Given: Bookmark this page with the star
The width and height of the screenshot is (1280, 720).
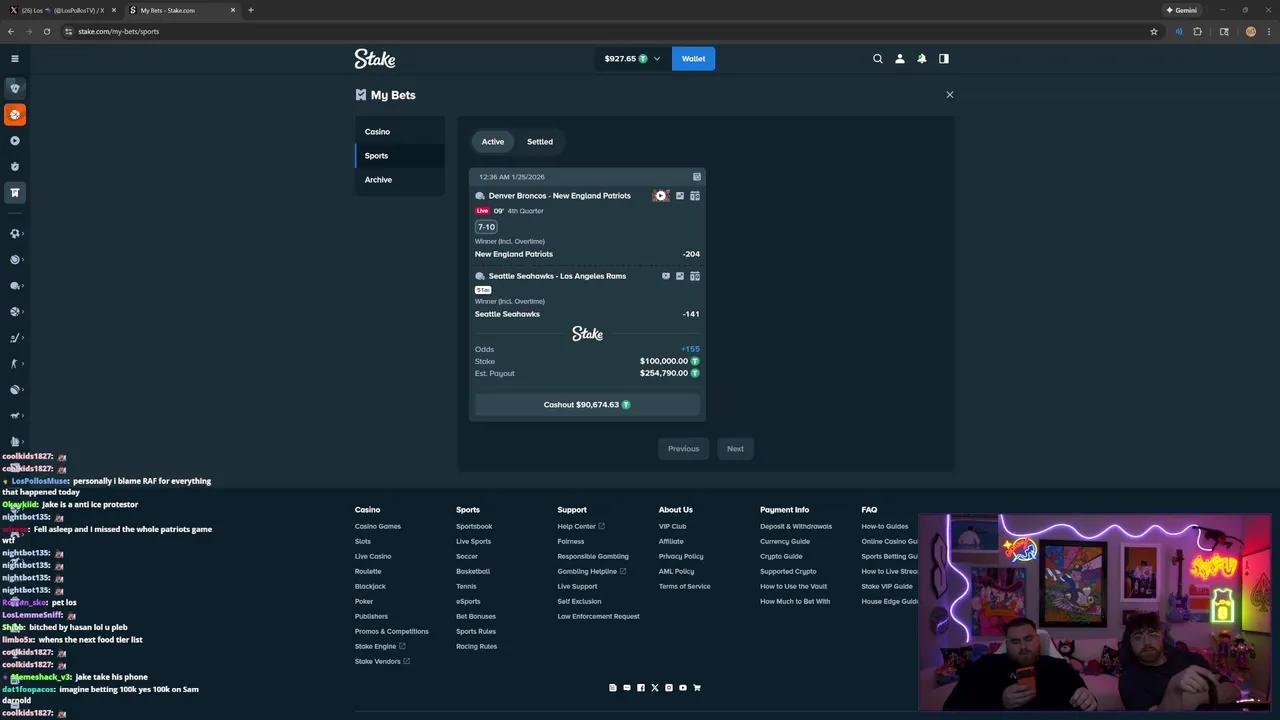Looking at the screenshot, I should pyautogui.click(x=1154, y=31).
